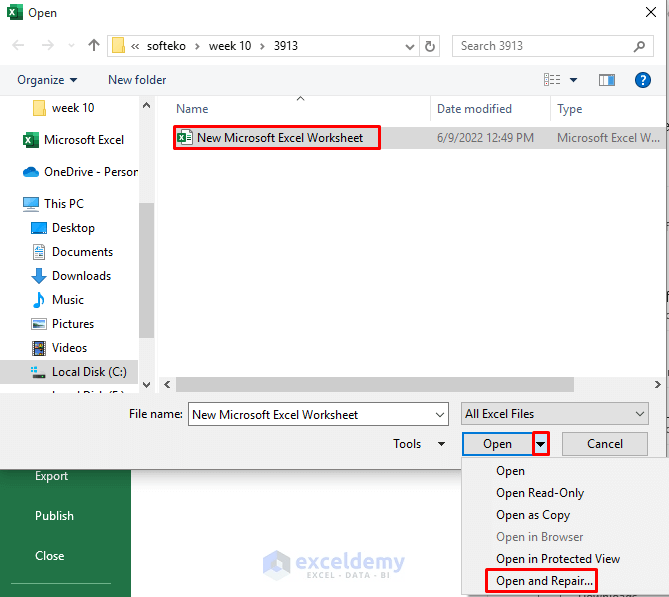
Task: Open Documents in navigation pane
Action: point(73,252)
